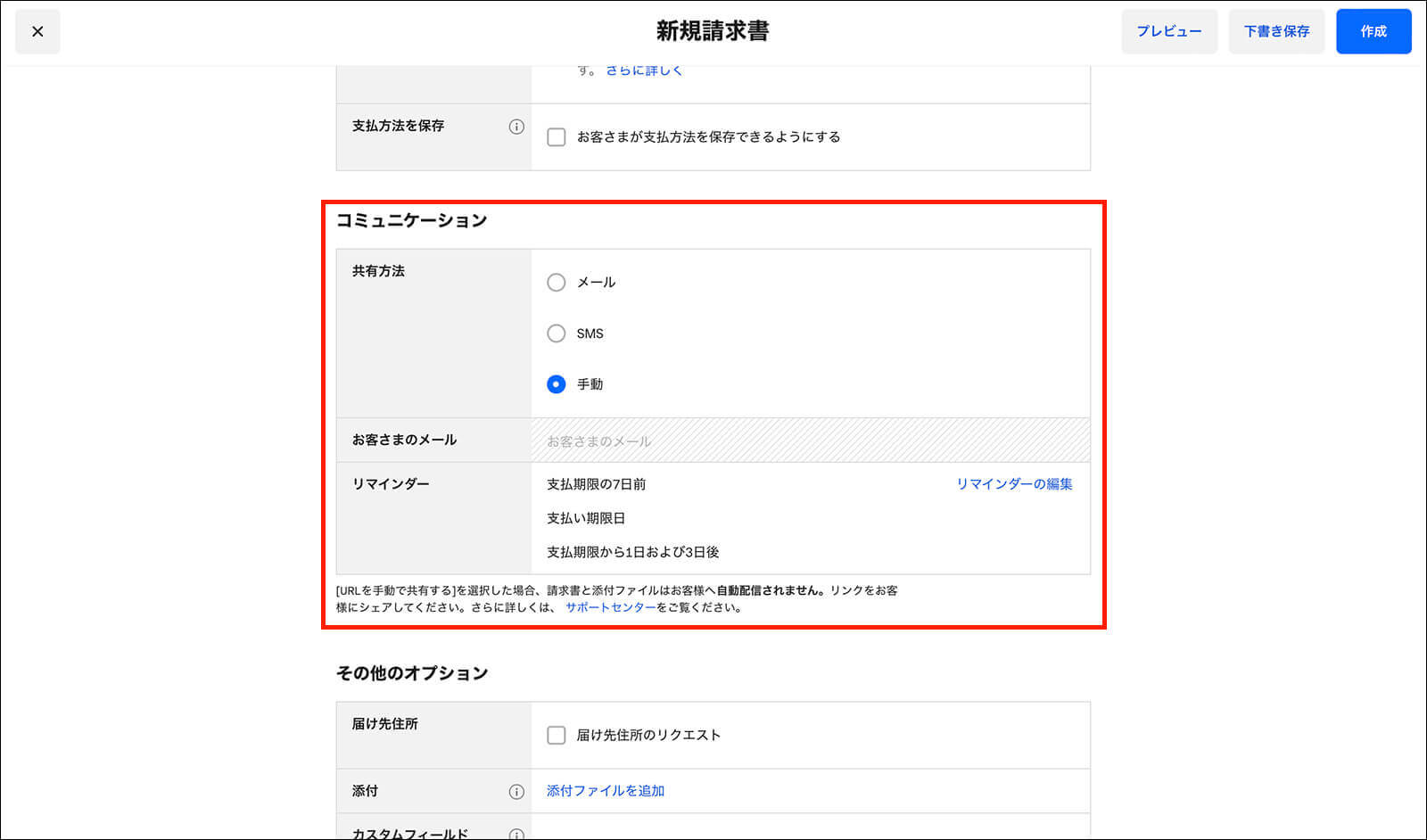1427x840 pixels.
Task: Click the 支払期限から1日および3日後 reminder text
Action: [632, 552]
